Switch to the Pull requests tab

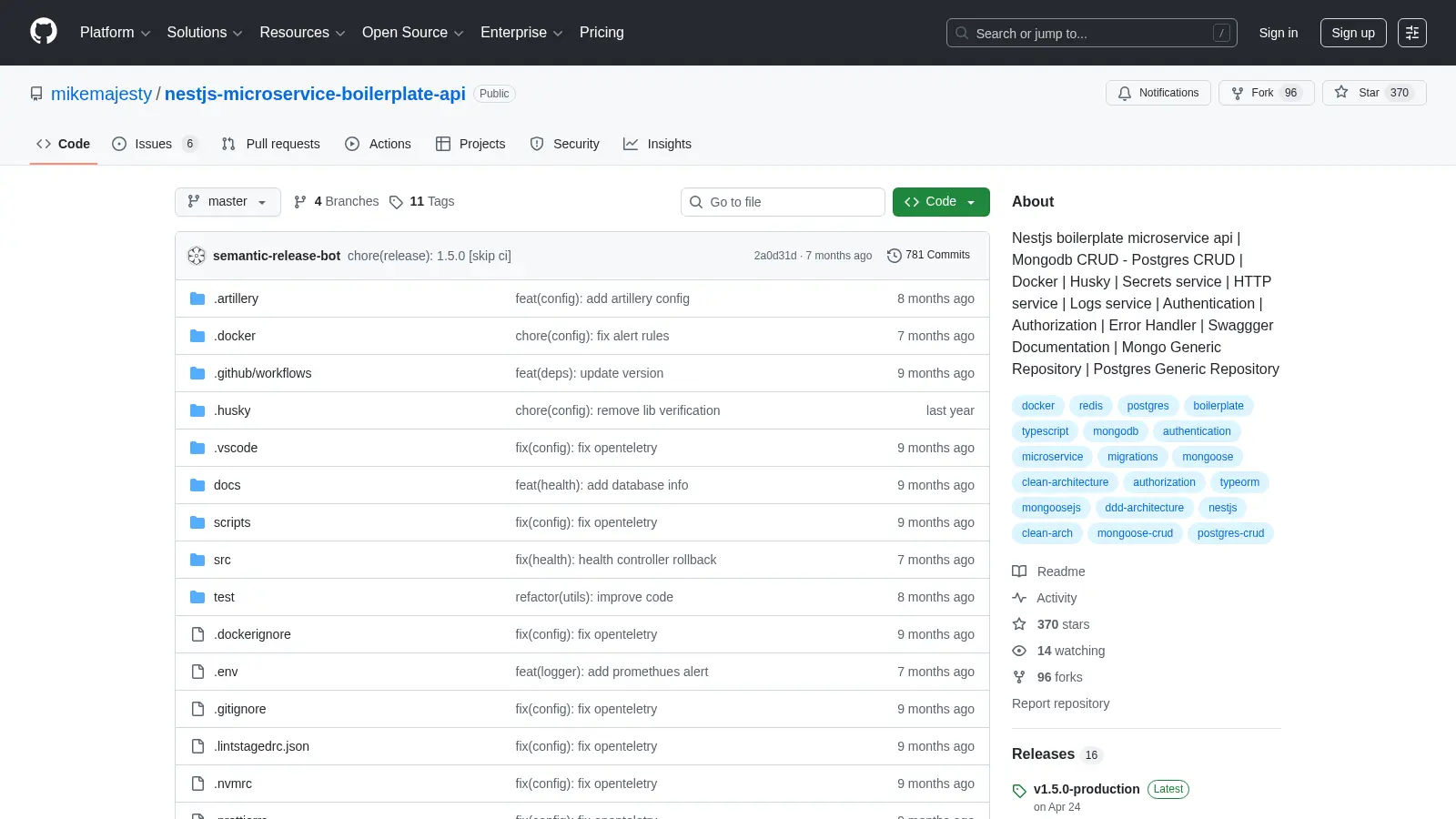pyautogui.click(x=270, y=144)
